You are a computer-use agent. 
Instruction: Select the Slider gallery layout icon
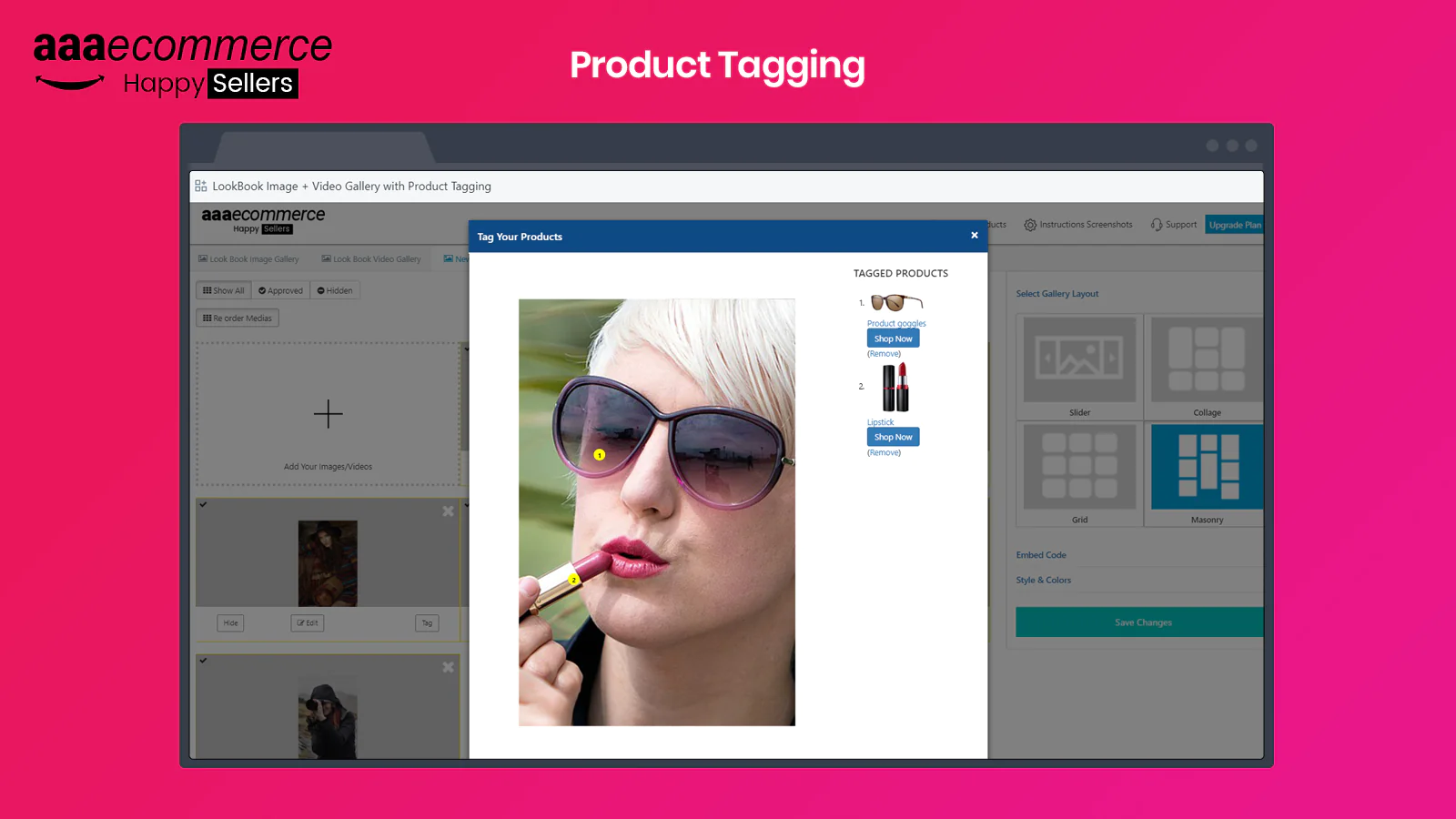(x=1079, y=360)
